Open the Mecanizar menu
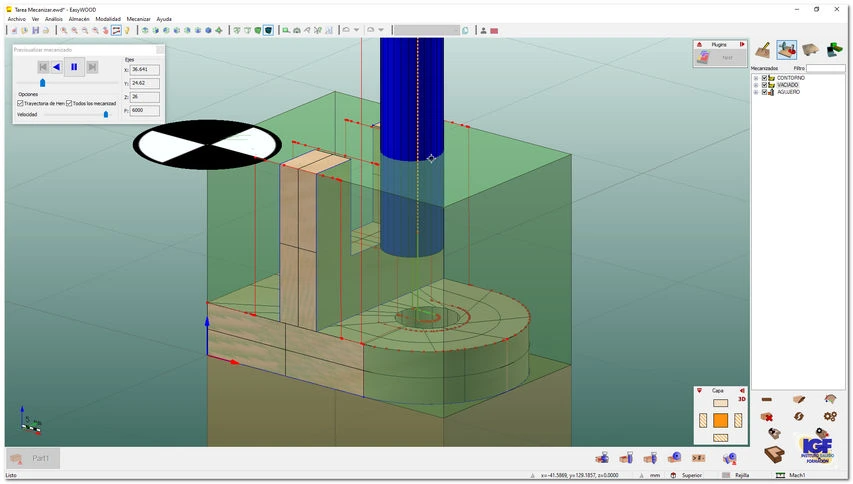Screen dimensions: 853x484 pyautogui.click(x=138, y=19)
